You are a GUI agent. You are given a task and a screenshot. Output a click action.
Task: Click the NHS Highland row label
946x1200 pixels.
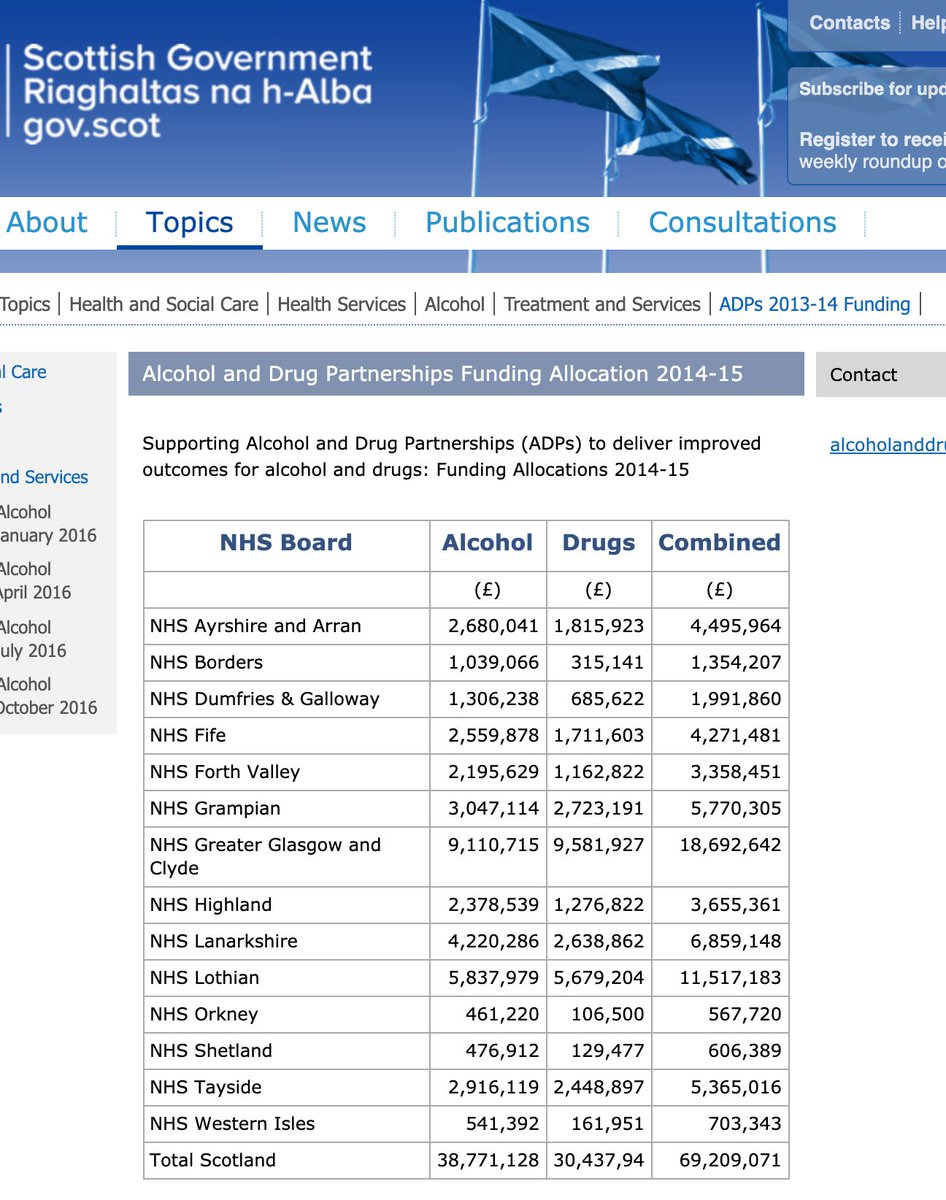tap(211, 905)
